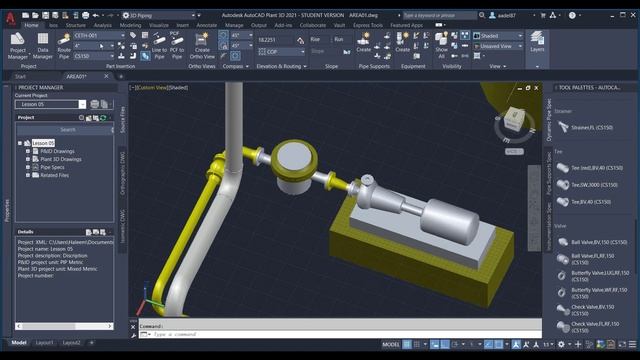The width and height of the screenshot is (640, 360).
Task: Toggle the MODEL space button in status bar
Action: pos(391,344)
